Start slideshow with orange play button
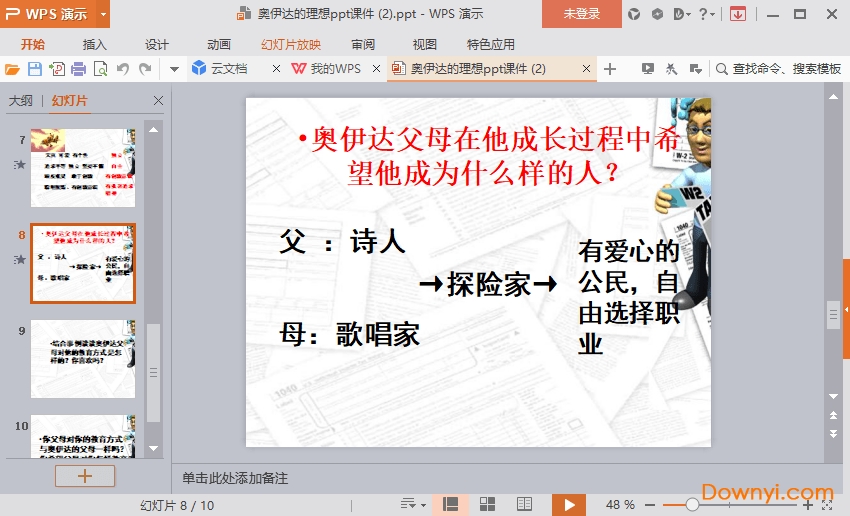Viewport: 850px width, 516px height. click(569, 504)
